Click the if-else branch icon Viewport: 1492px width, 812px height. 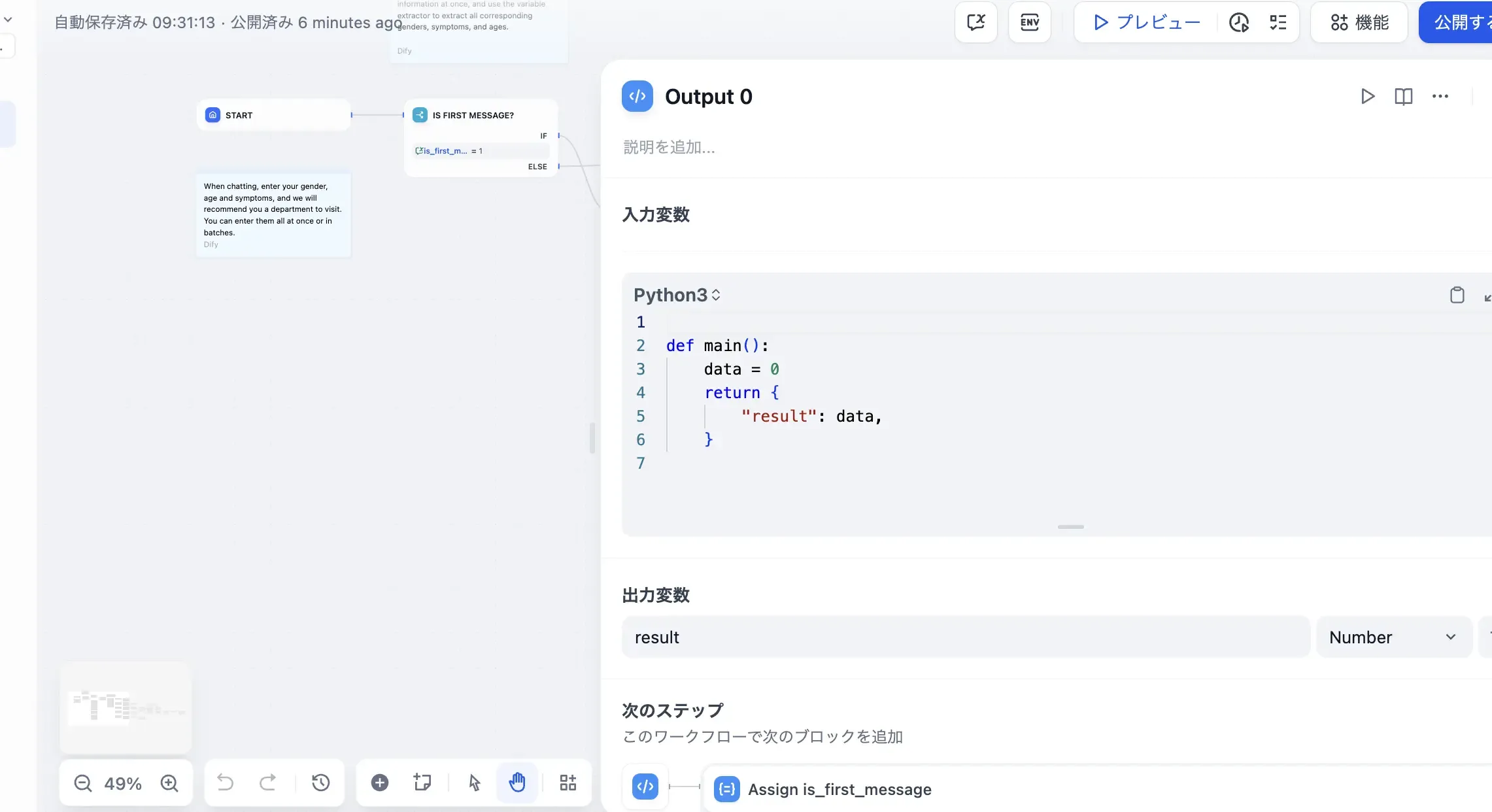click(x=420, y=115)
